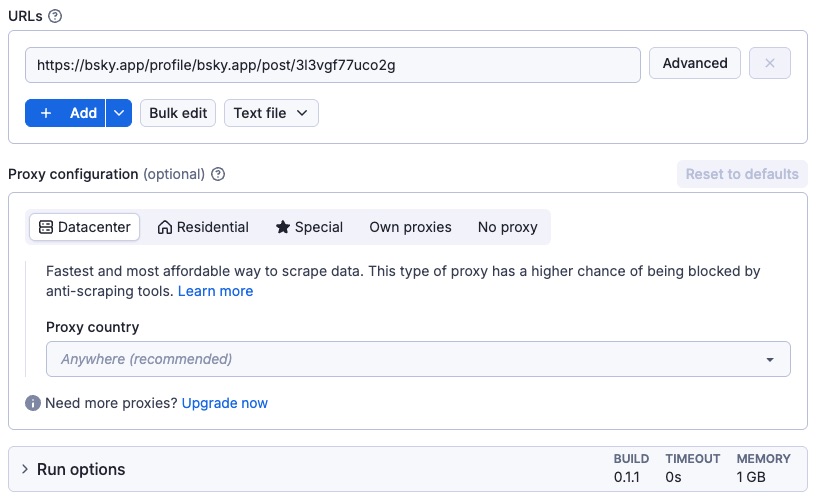Follow the Learn more link
This screenshot has width=821, height=501.
click(x=215, y=291)
